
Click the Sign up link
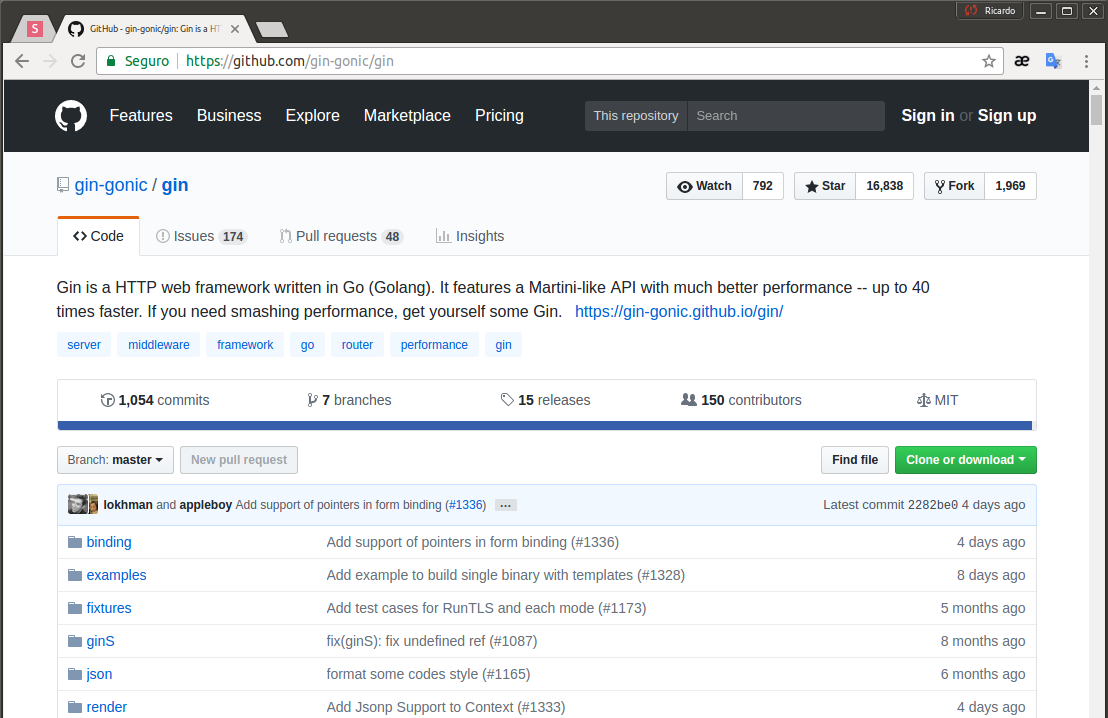point(1007,115)
